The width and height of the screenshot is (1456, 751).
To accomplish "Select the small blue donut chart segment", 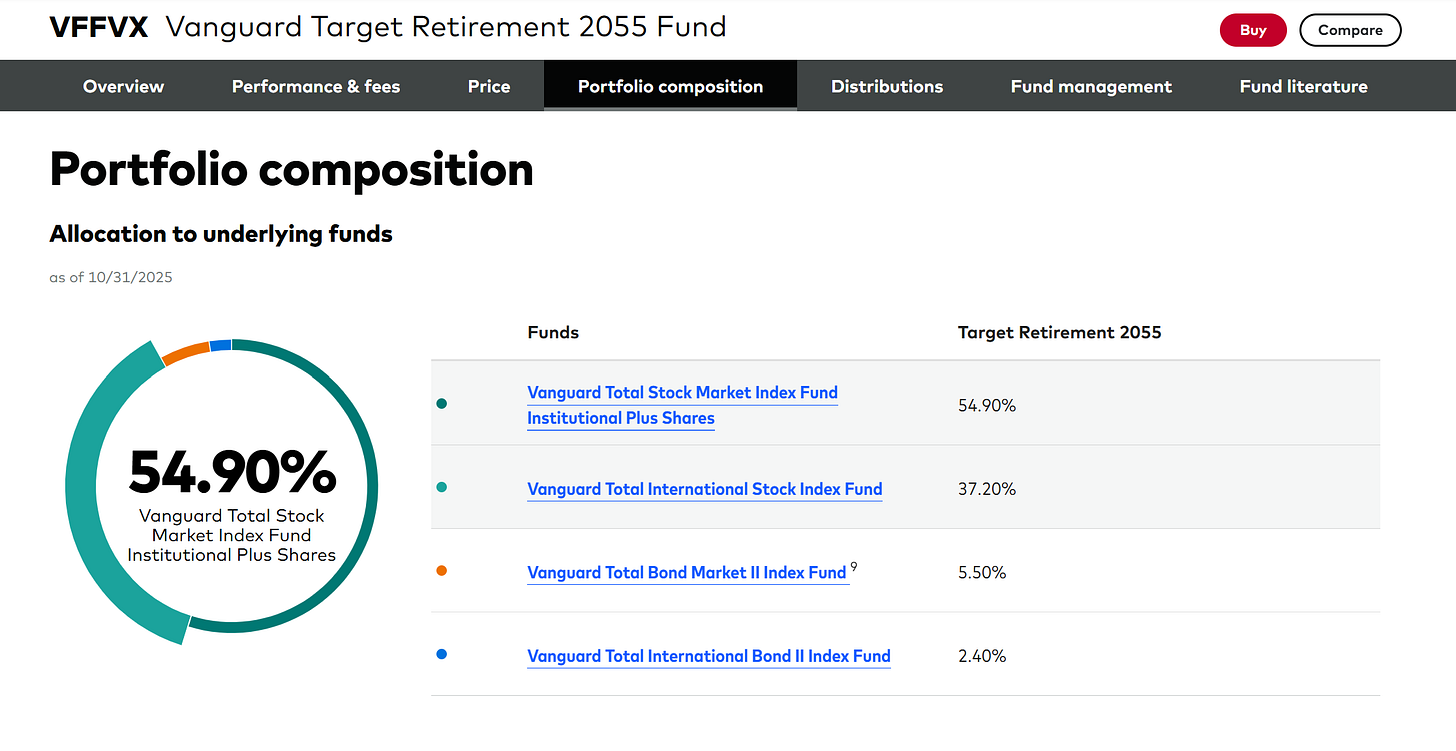I will click(220, 345).
